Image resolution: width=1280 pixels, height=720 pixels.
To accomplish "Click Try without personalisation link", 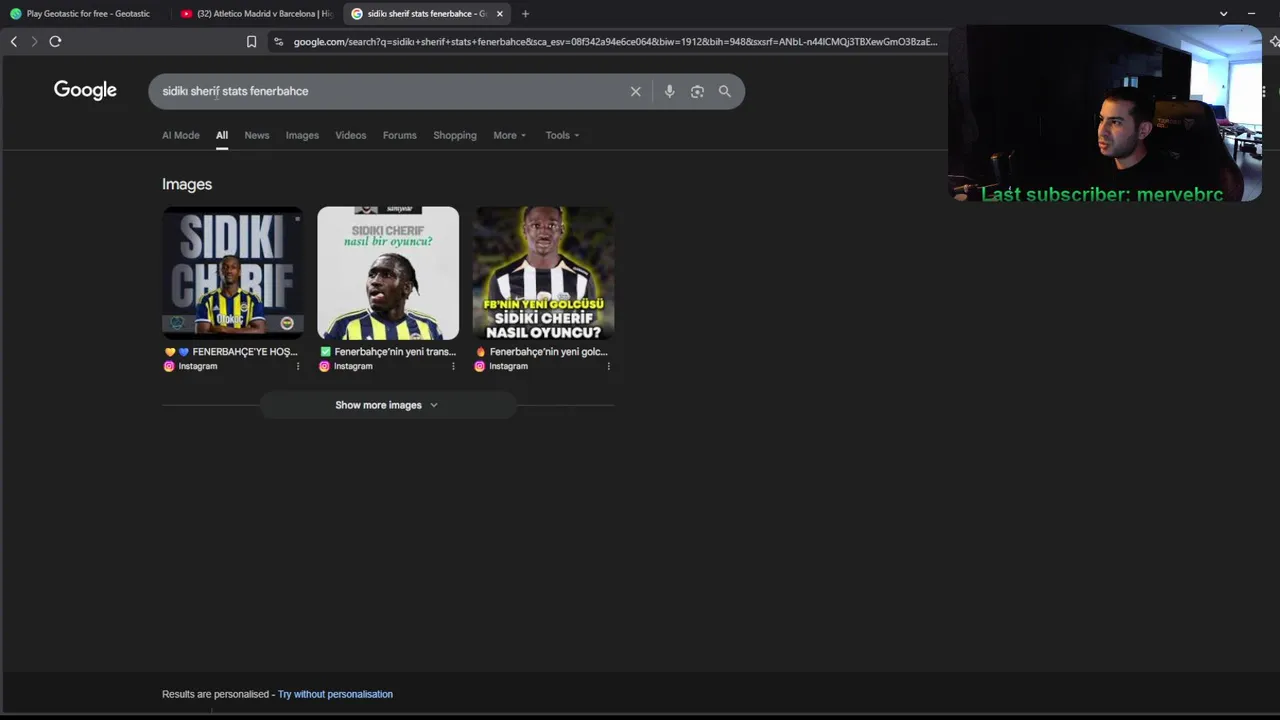I will pos(335,694).
